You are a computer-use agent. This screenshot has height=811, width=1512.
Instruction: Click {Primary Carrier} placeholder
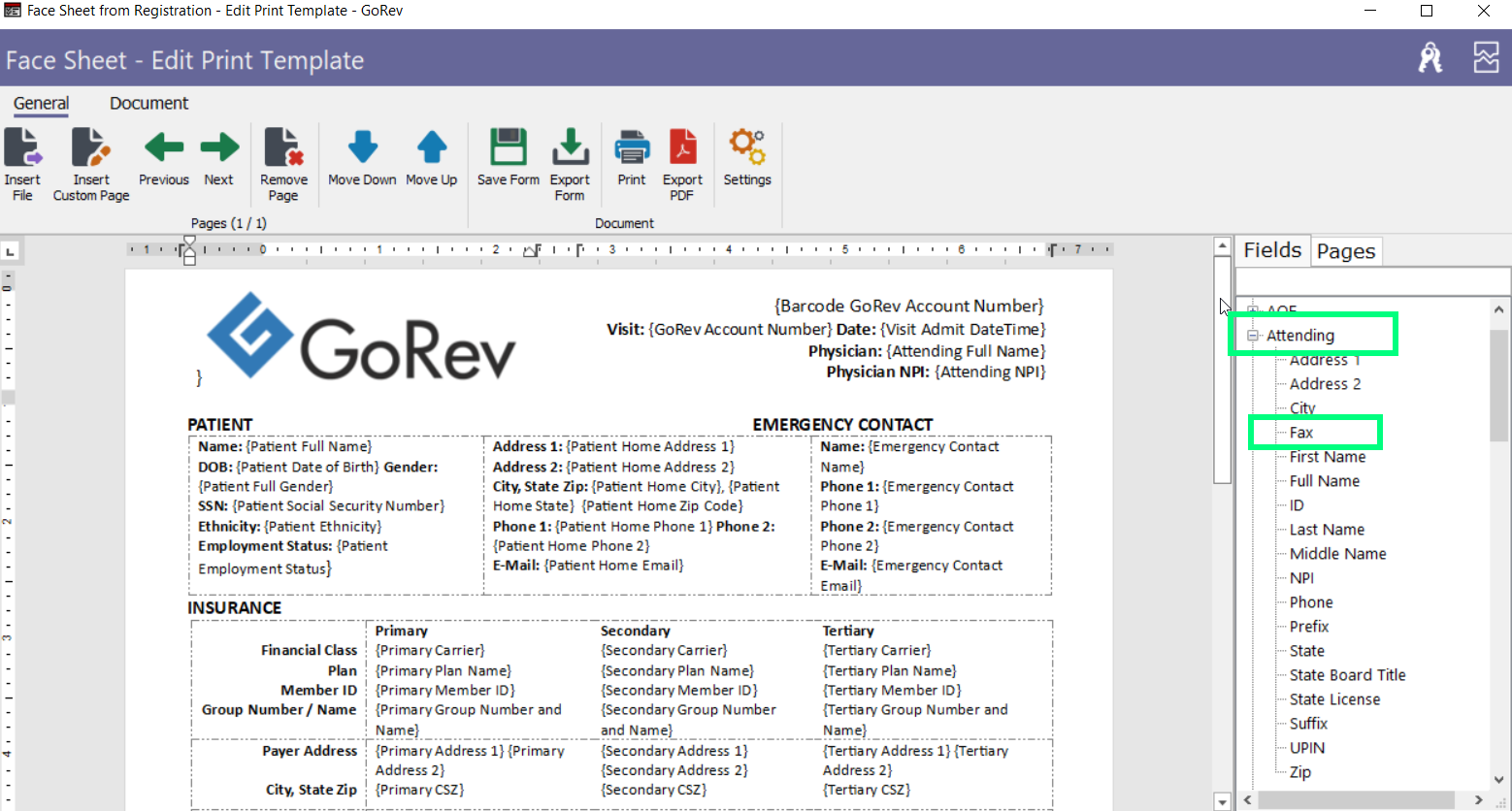pos(430,651)
